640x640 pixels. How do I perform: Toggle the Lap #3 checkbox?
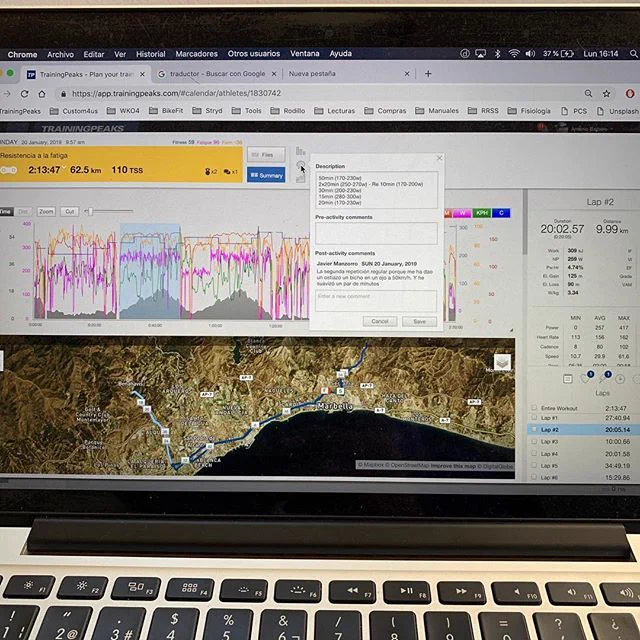[x=534, y=441]
